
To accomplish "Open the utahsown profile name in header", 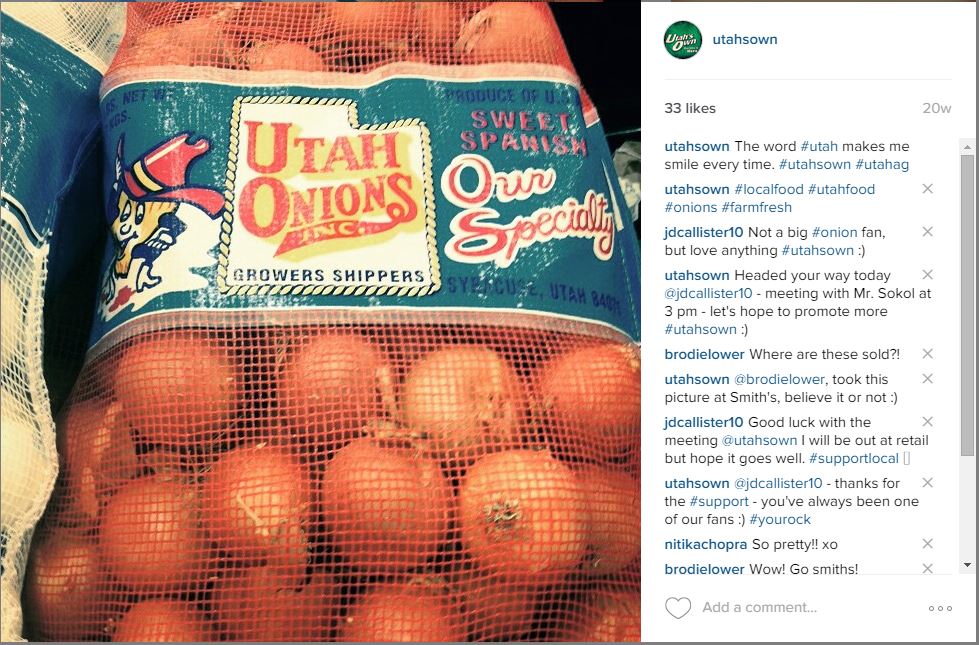I will 745,39.
